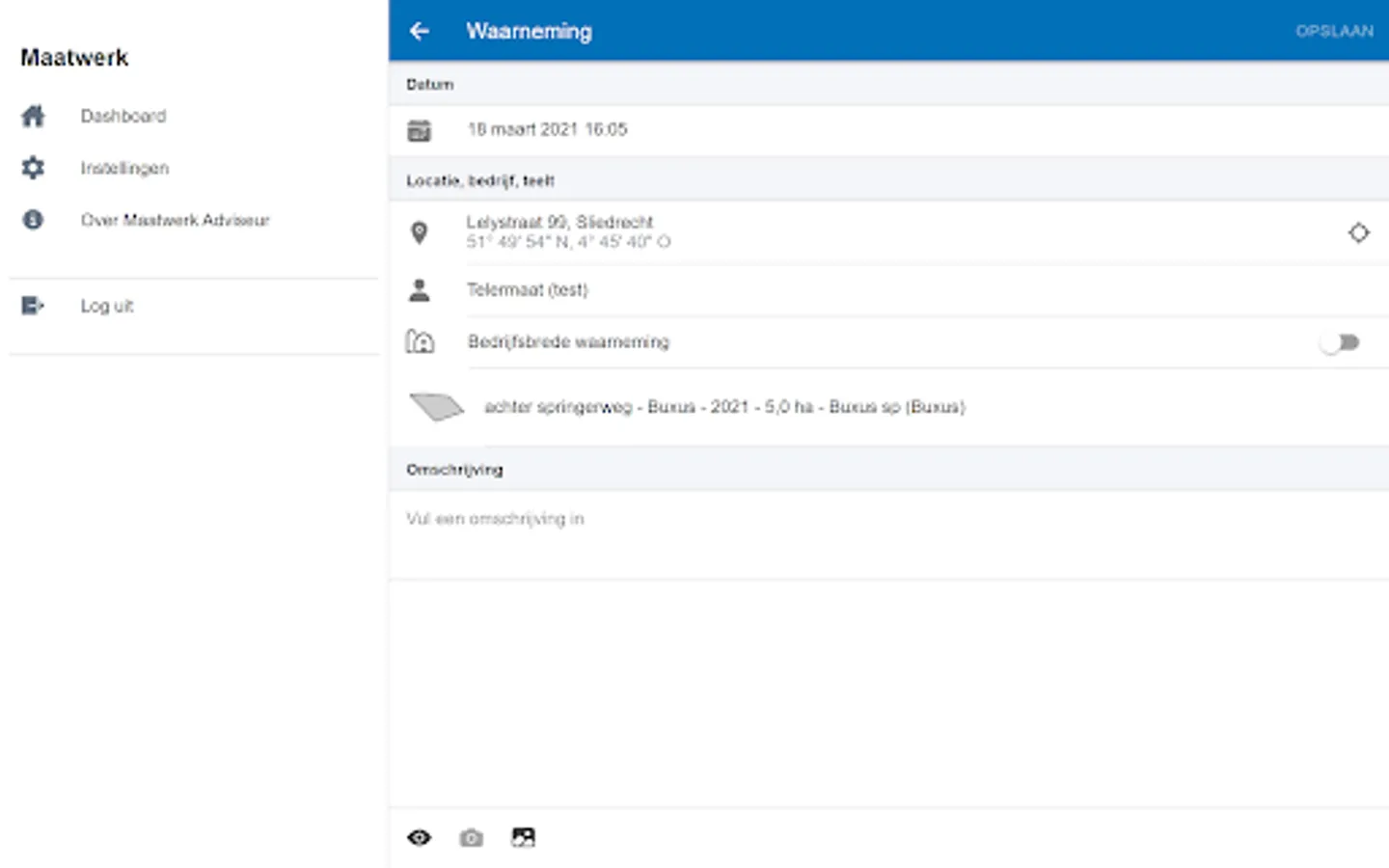
Task: Edit the date 18 maart 2021 16:05
Action: [547, 129]
